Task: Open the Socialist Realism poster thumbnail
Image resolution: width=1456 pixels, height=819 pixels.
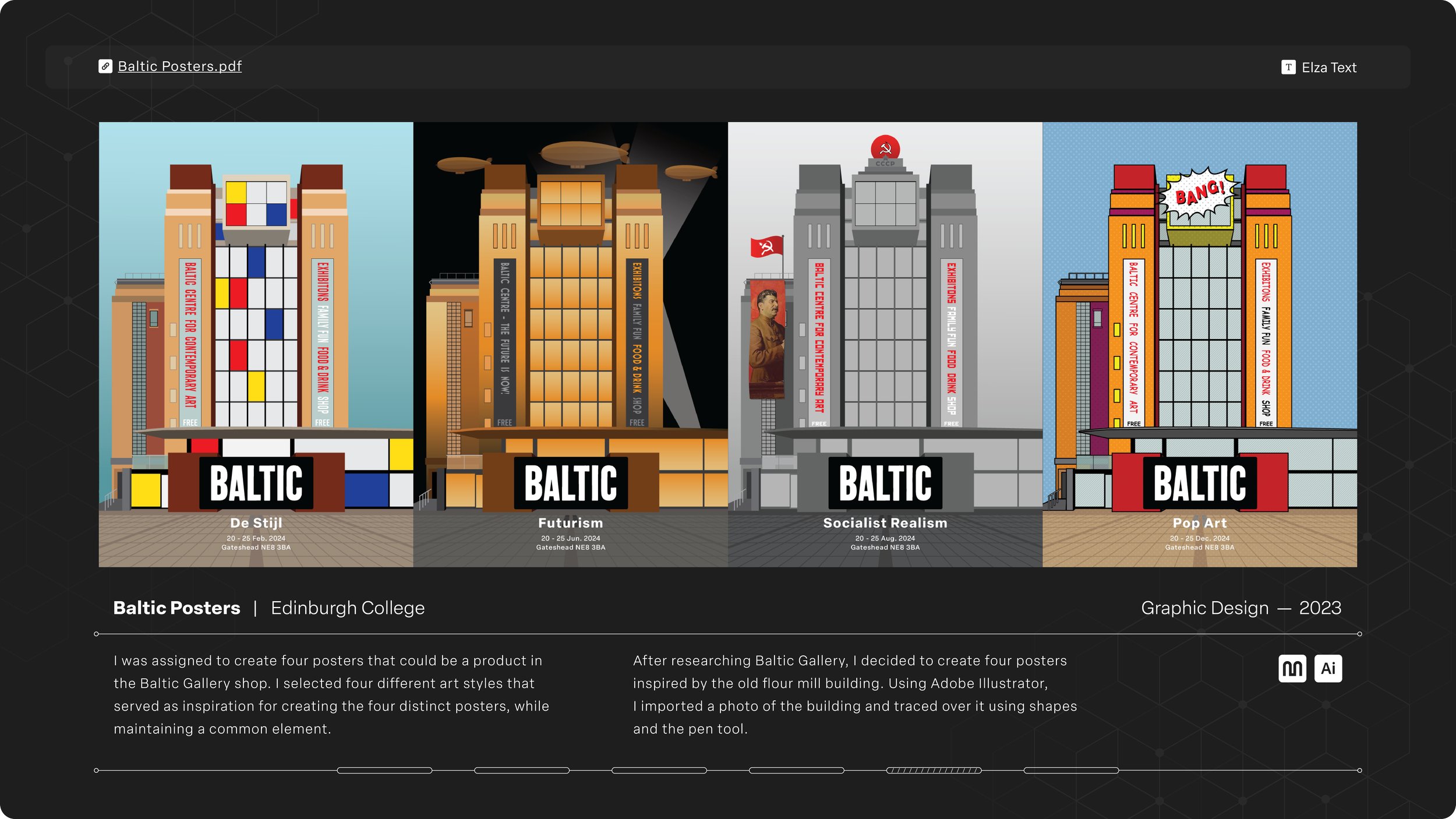Action: tap(885, 344)
